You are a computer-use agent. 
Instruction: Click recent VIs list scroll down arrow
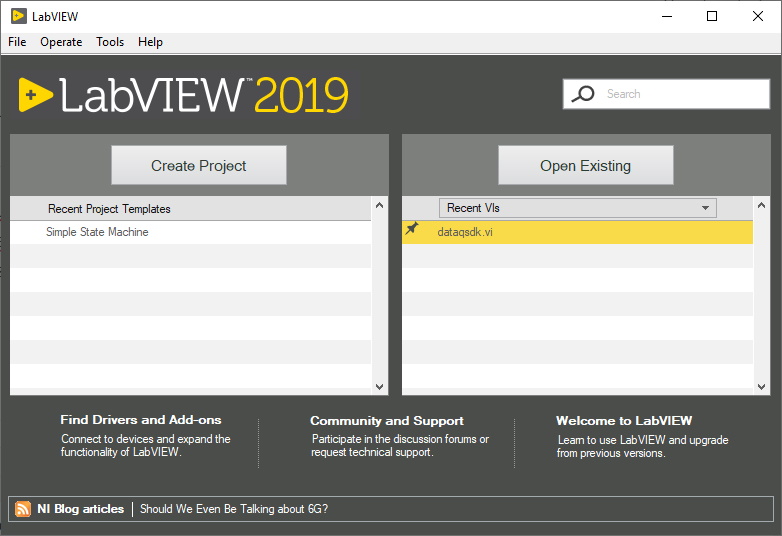point(762,386)
